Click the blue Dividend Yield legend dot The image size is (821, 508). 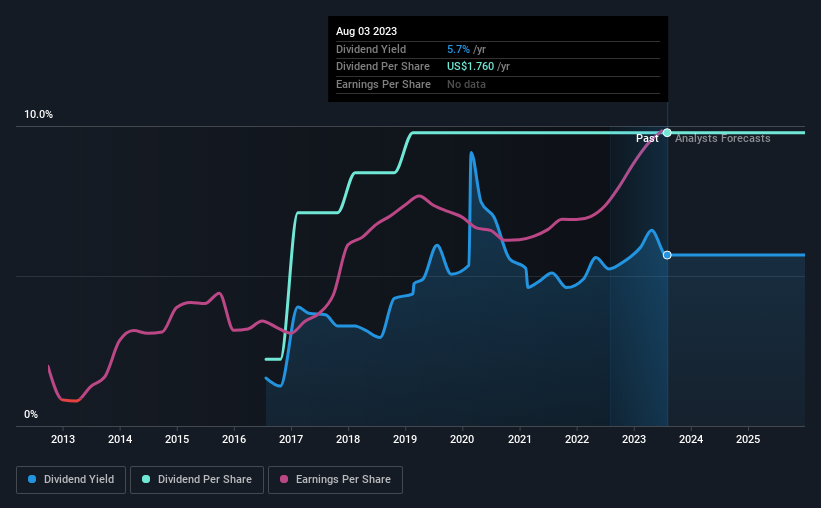coord(32,479)
